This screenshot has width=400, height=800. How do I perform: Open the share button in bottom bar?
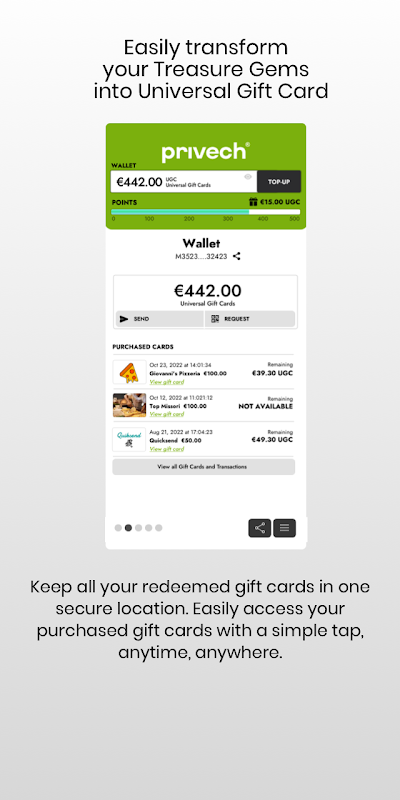tap(260, 528)
